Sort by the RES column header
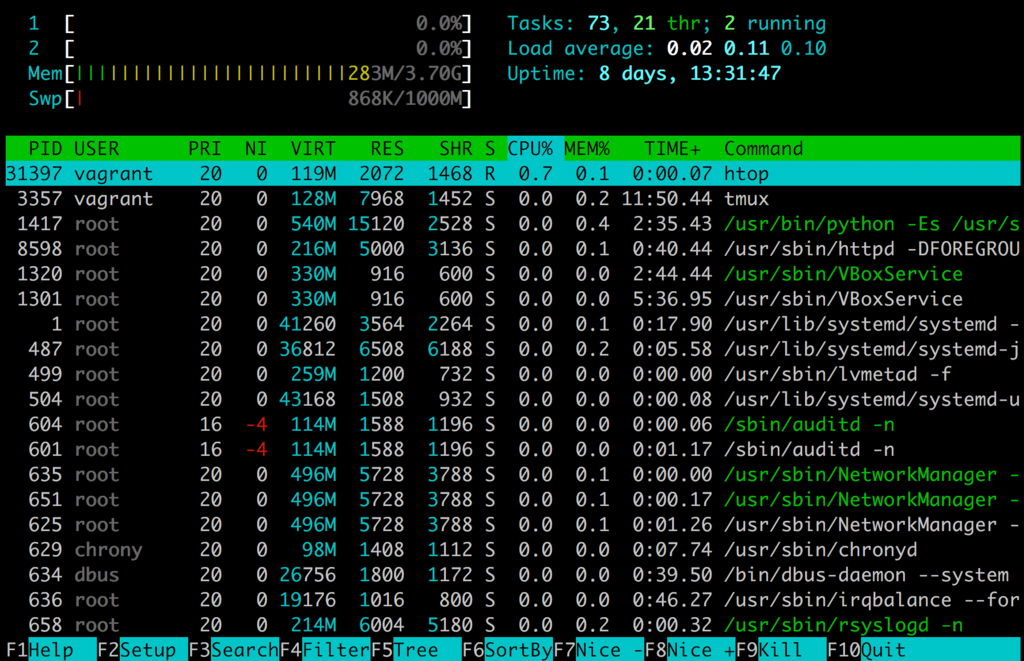 (387, 149)
